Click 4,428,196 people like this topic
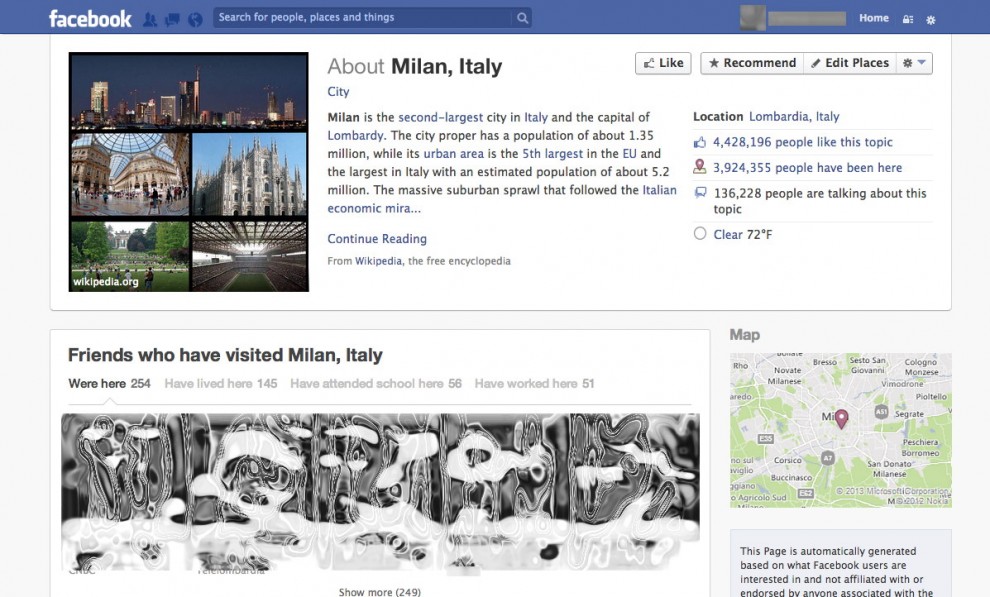The height and width of the screenshot is (597, 990). tap(802, 142)
